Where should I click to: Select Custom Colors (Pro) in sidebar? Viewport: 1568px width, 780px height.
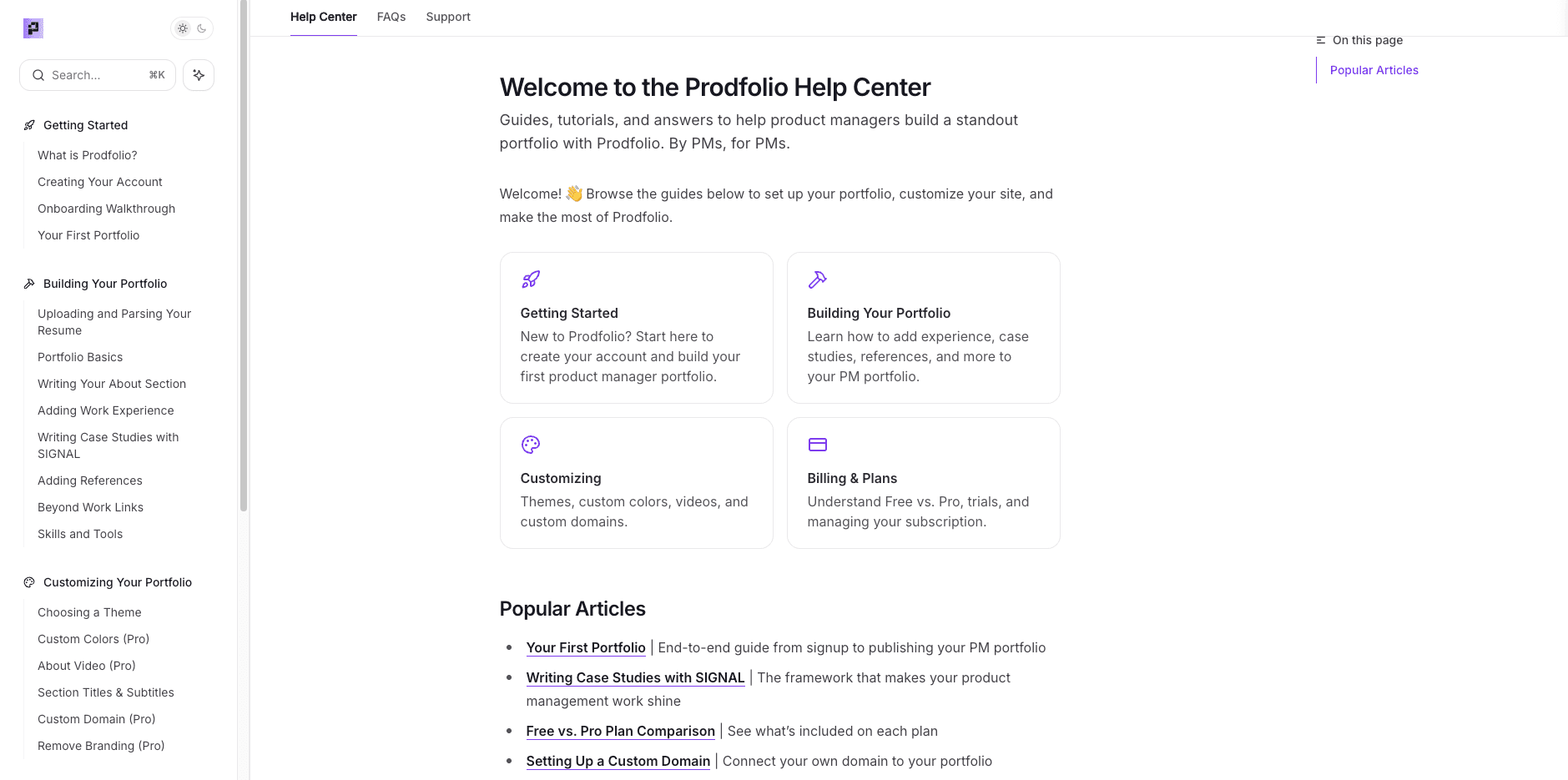[x=93, y=639]
